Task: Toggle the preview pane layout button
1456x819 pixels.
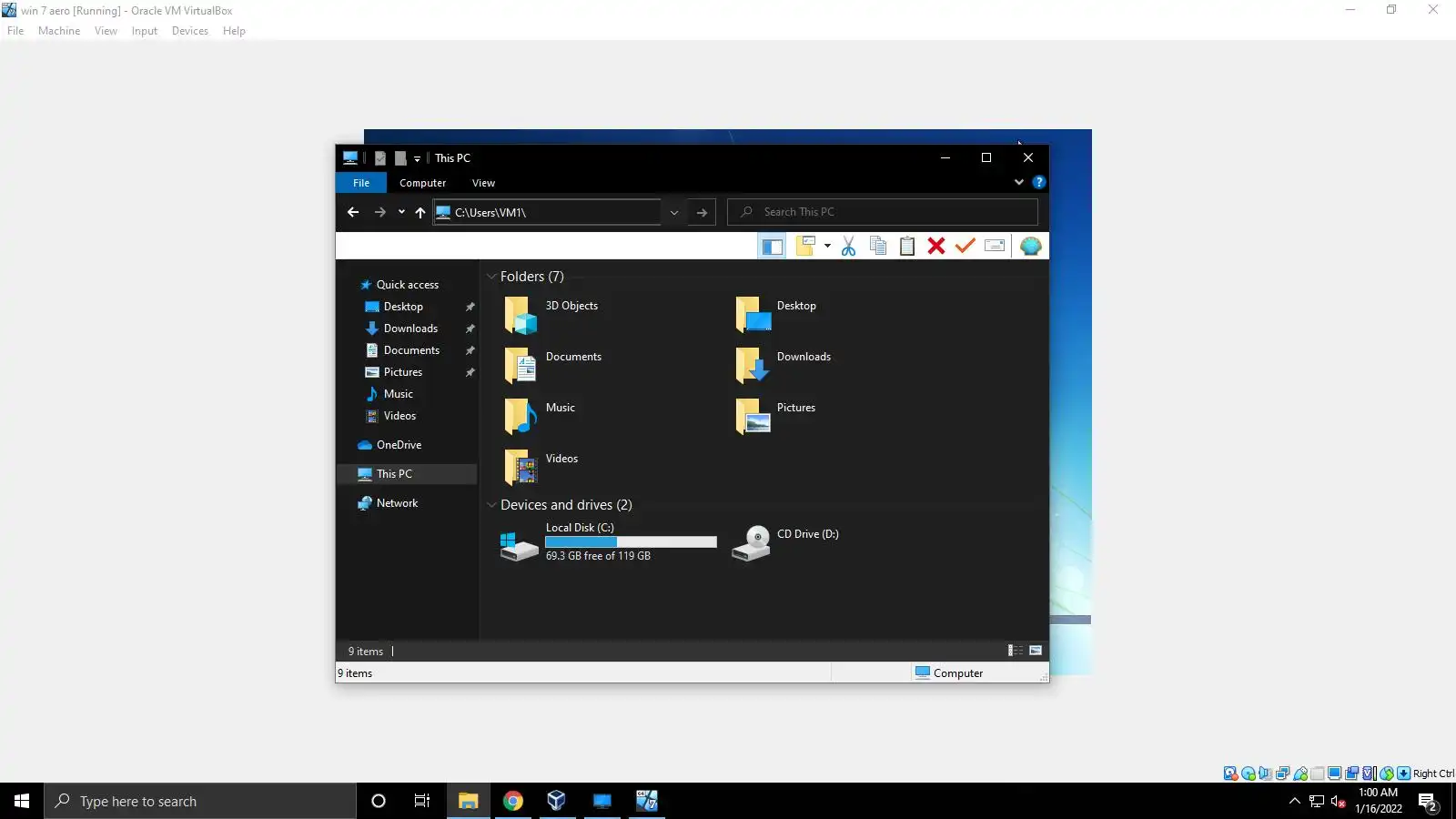Action: click(x=773, y=247)
